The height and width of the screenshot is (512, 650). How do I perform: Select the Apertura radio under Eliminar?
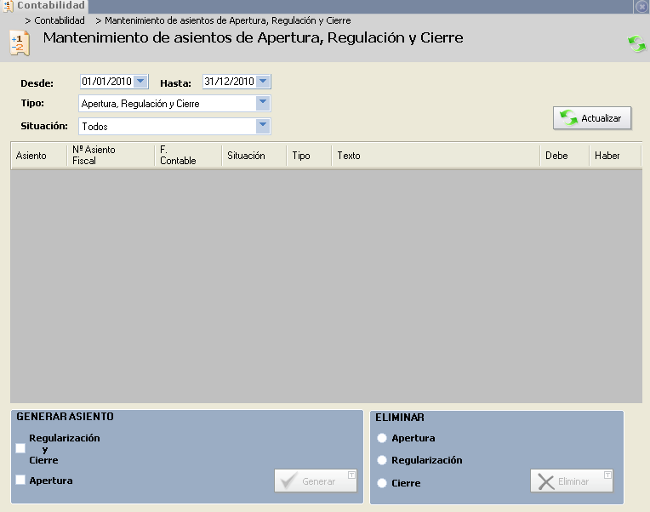coord(382,438)
